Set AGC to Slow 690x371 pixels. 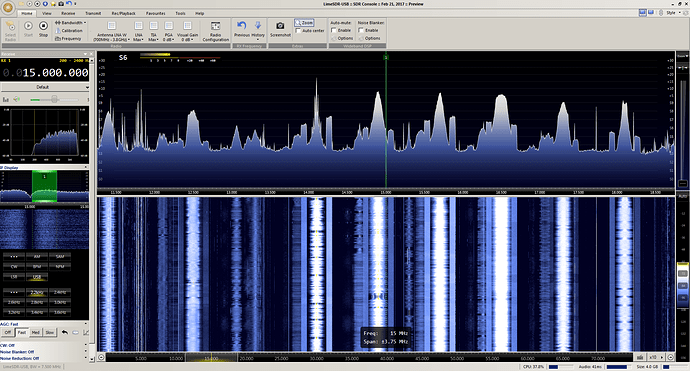click(50, 332)
